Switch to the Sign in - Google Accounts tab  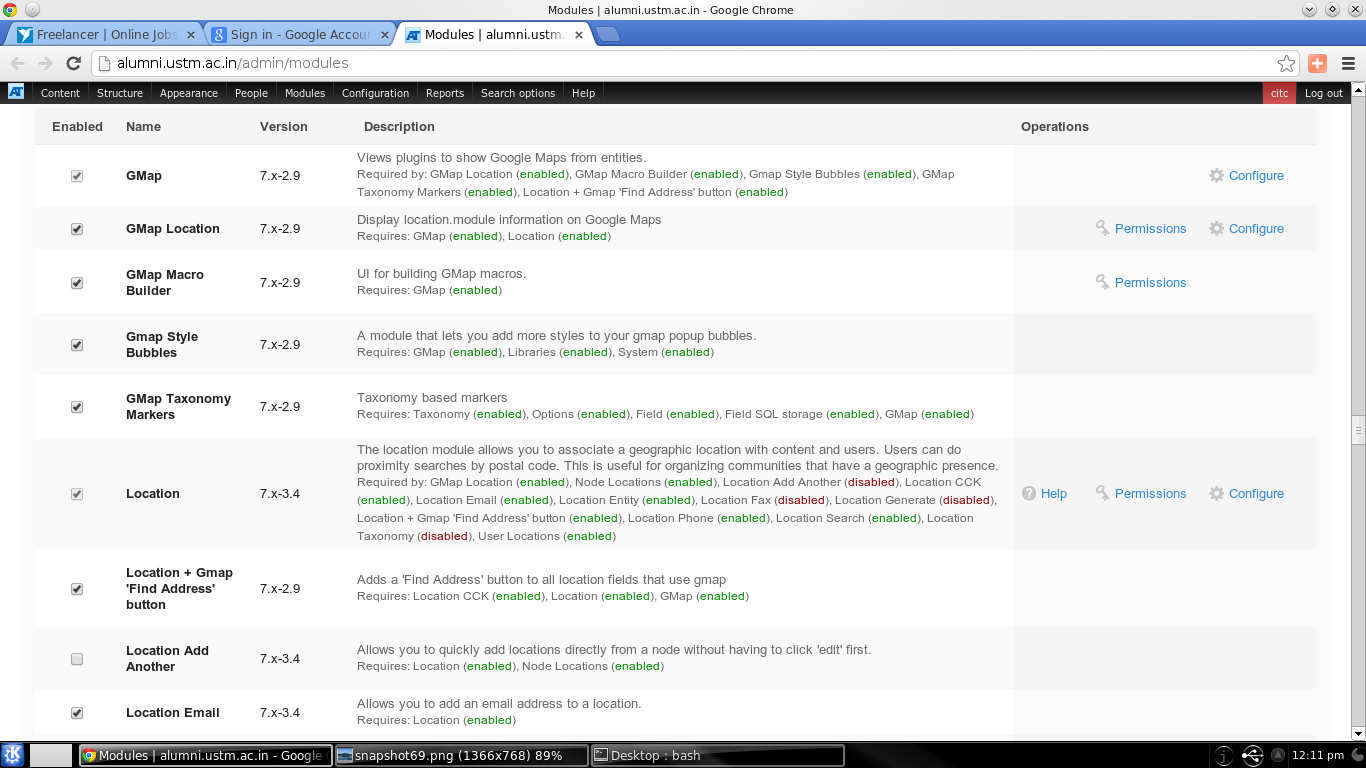pos(300,34)
